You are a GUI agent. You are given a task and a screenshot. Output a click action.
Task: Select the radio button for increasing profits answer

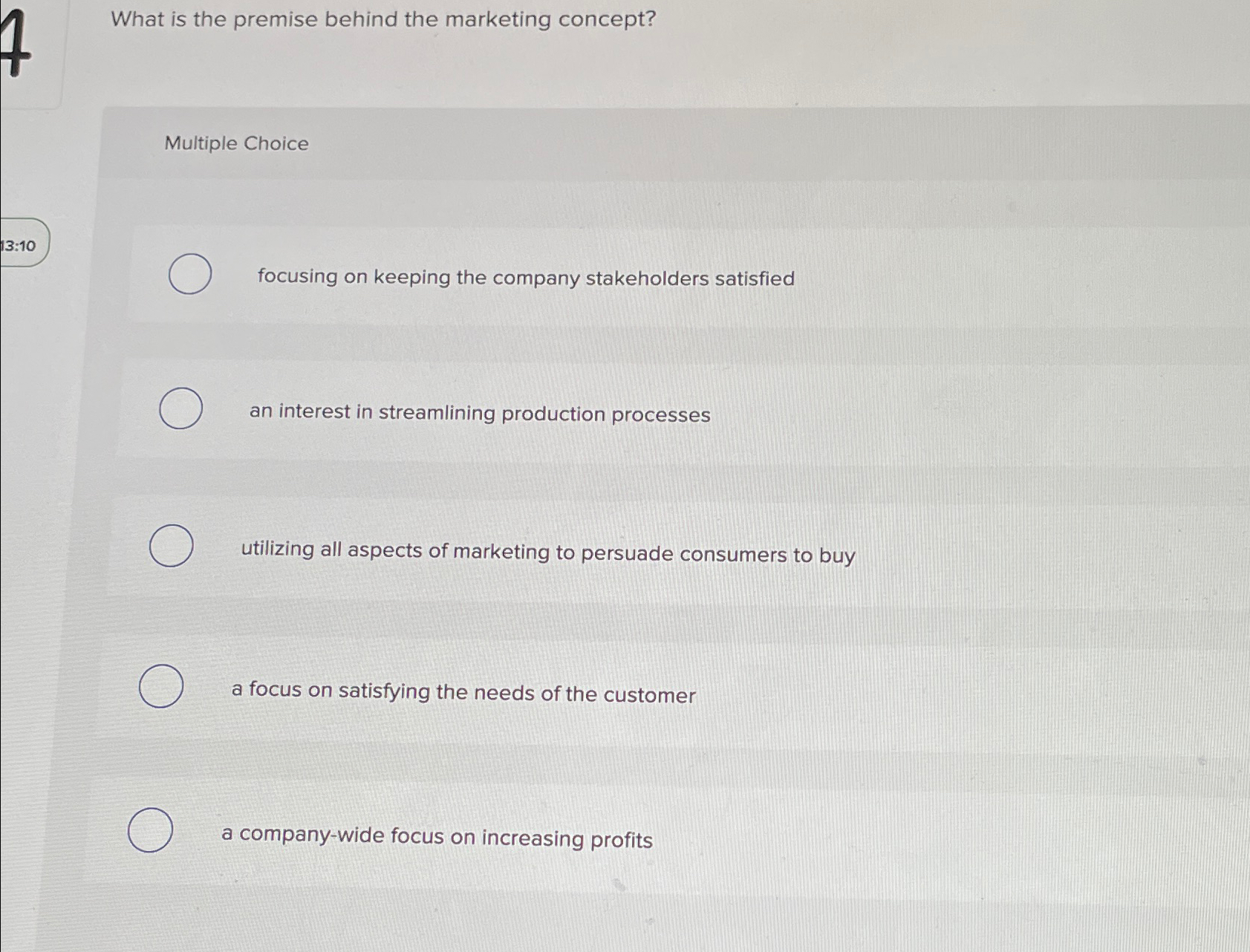[x=151, y=832]
